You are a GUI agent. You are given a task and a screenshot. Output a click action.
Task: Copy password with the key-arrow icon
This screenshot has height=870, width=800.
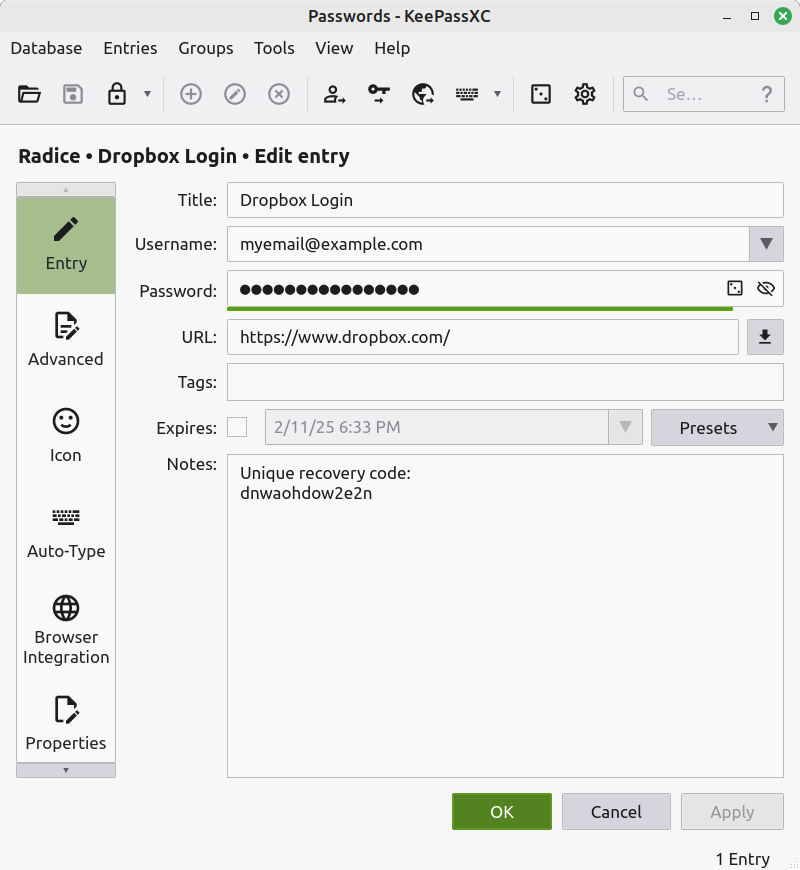point(379,94)
